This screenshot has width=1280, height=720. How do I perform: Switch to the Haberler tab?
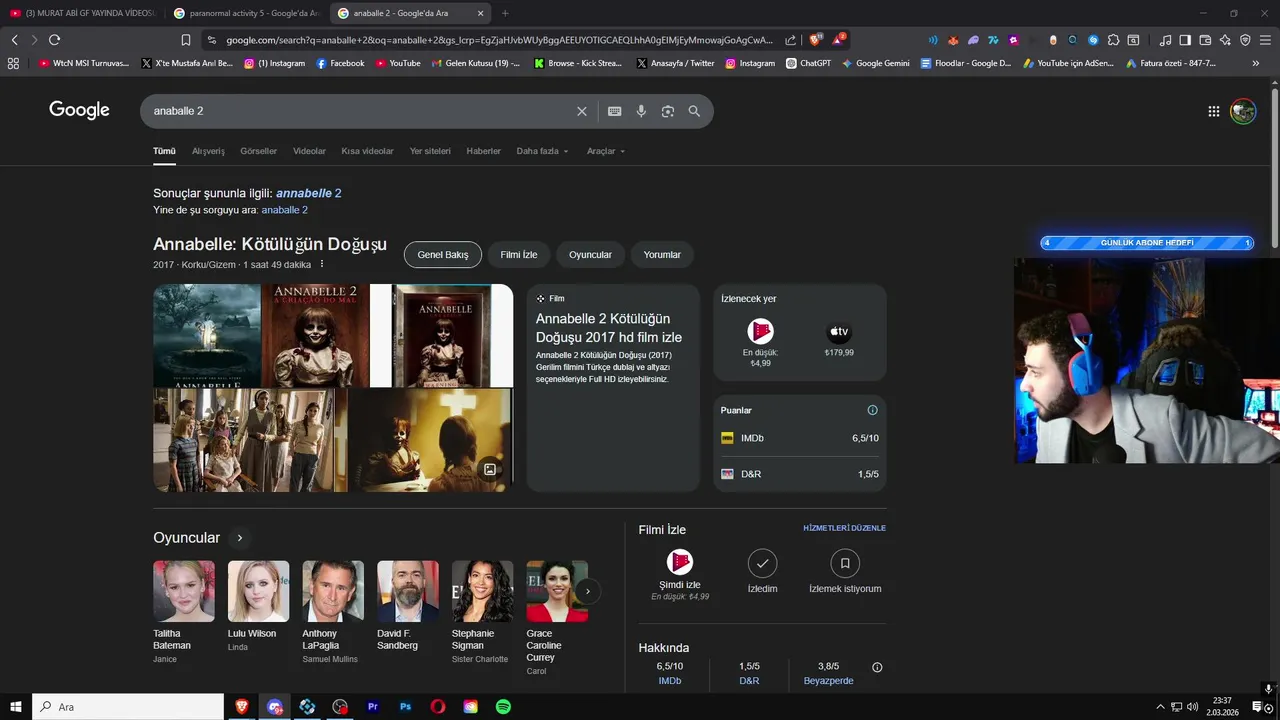pyautogui.click(x=483, y=151)
